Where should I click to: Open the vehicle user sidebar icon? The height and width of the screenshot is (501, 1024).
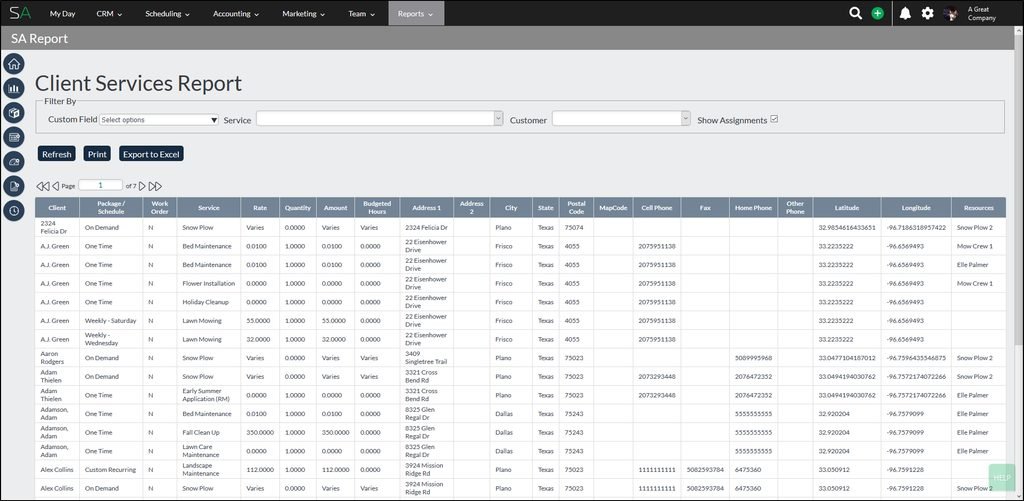coord(14,161)
